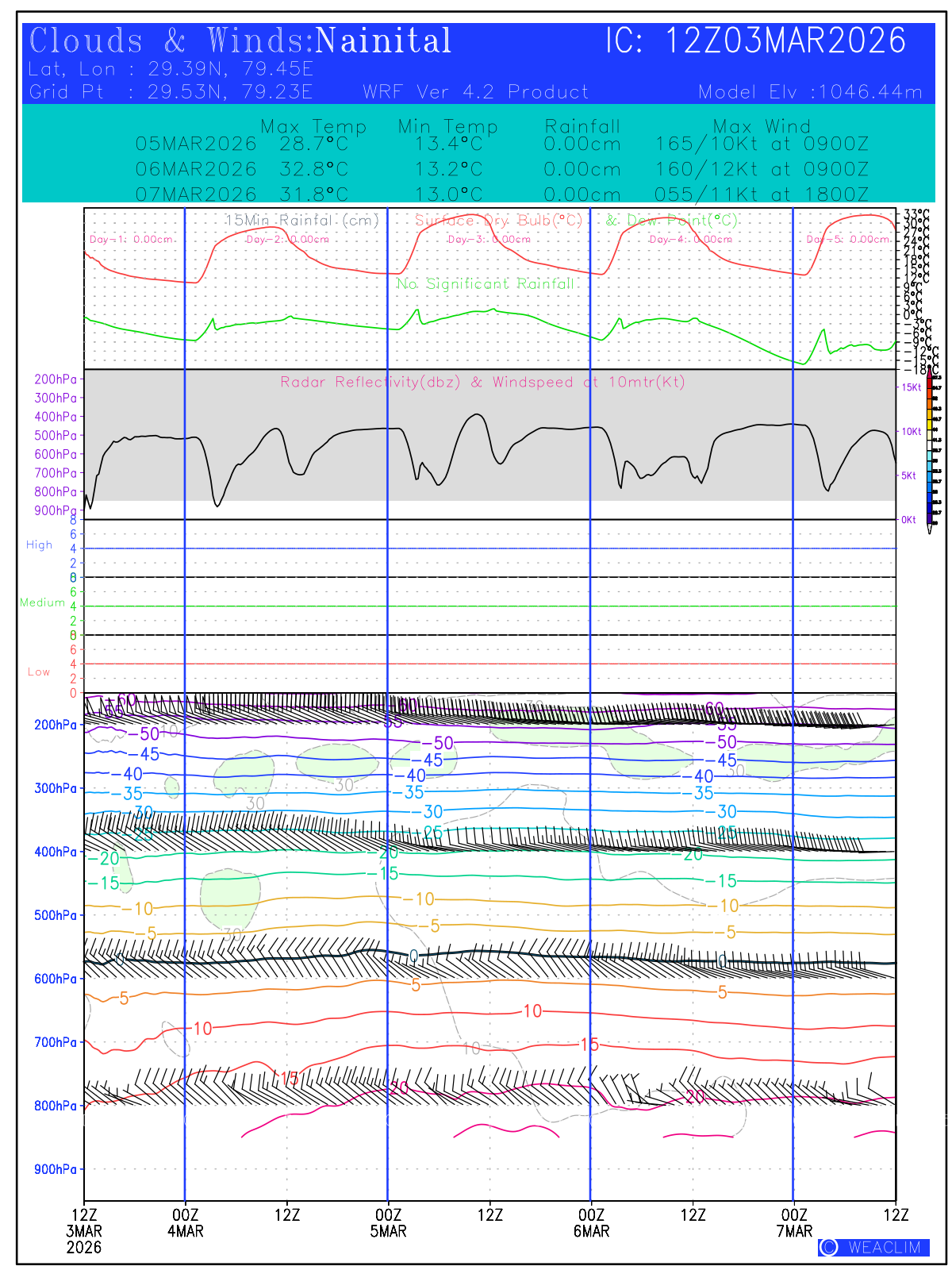Click the No Significant Rainfall message
The height and width of the screenshot is (1270, 952).
point(484,283)
